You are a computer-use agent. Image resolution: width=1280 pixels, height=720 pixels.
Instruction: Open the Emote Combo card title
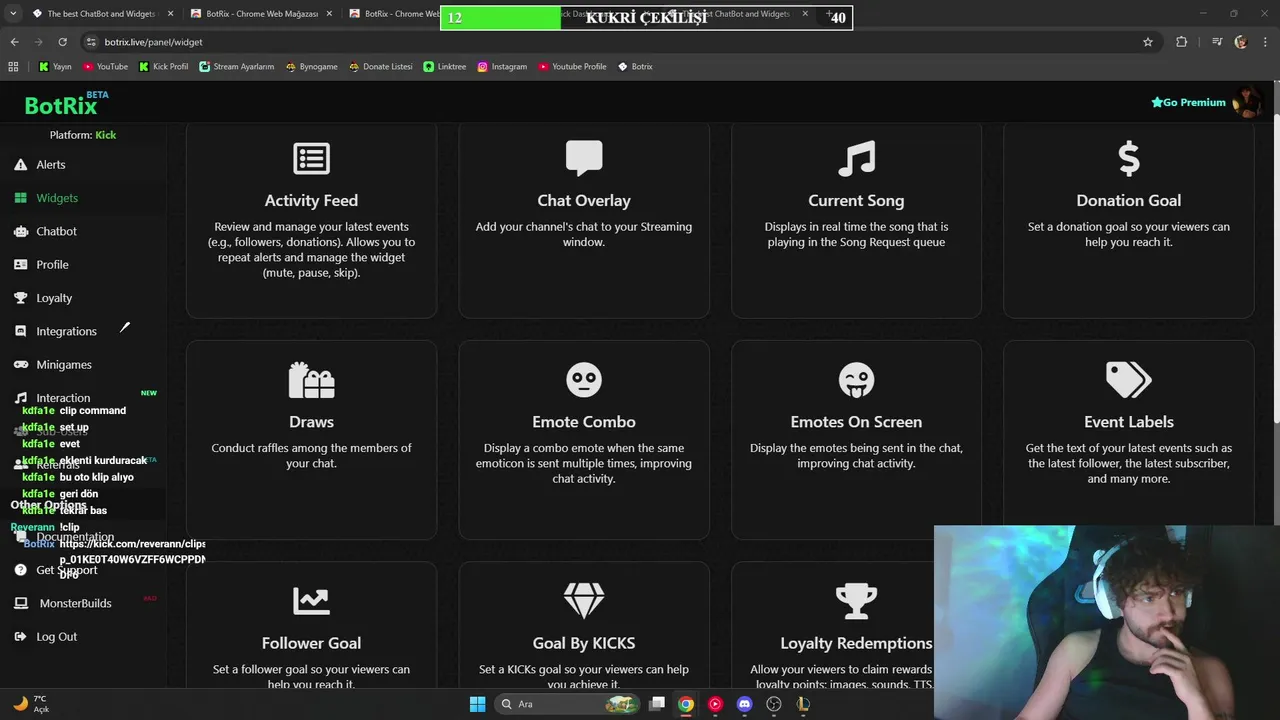(x=584, y=422)
